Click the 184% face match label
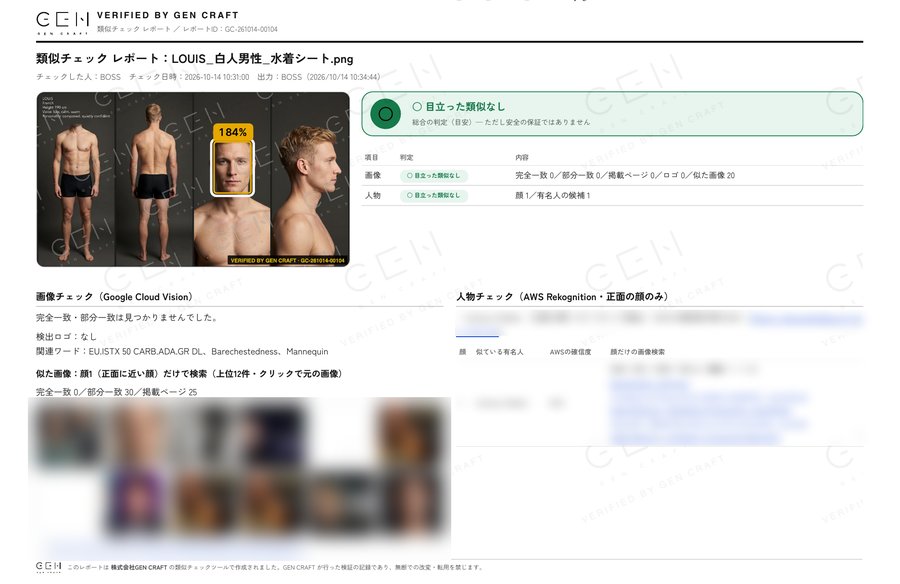This screenshot has width=900, height=584. pos(232,132)
